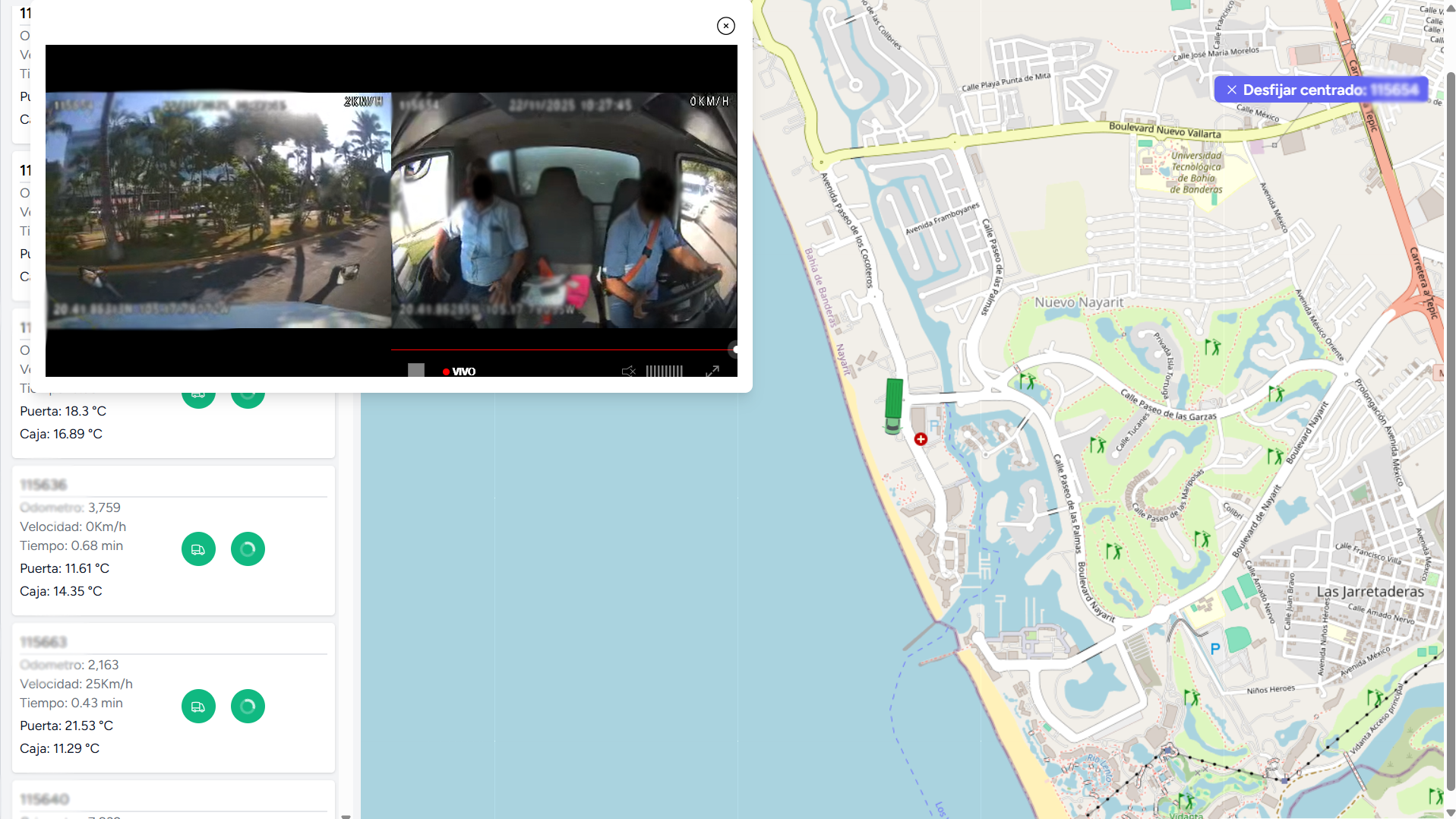This screenshot has width=1456, height=819.
Task: Click the blue parking P map icon
Action: [x=1214, y=649]
